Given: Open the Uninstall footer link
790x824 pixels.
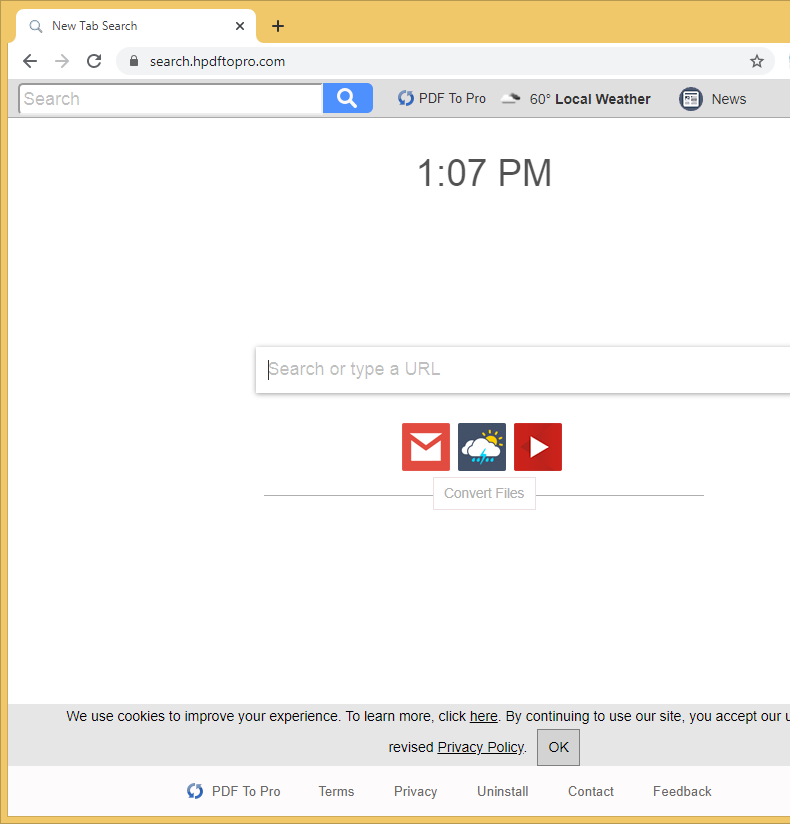Looking at the screenshot, I should click(502, 791).
